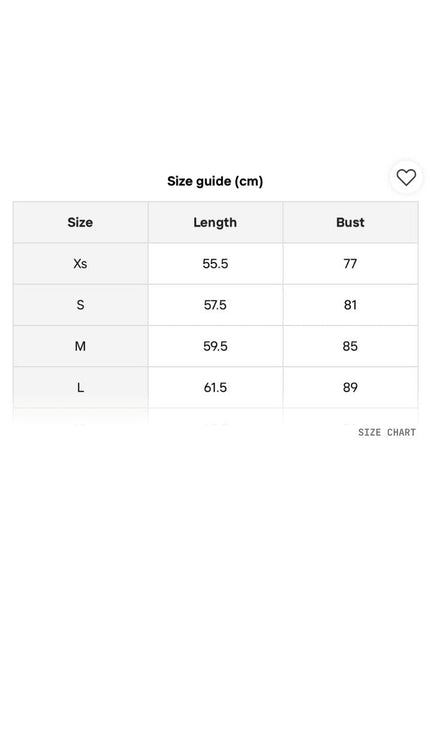Image resolution: width=430 pixels, height=752 pixels.
Task: Click the size chart product image
Action: pos(215,297)
